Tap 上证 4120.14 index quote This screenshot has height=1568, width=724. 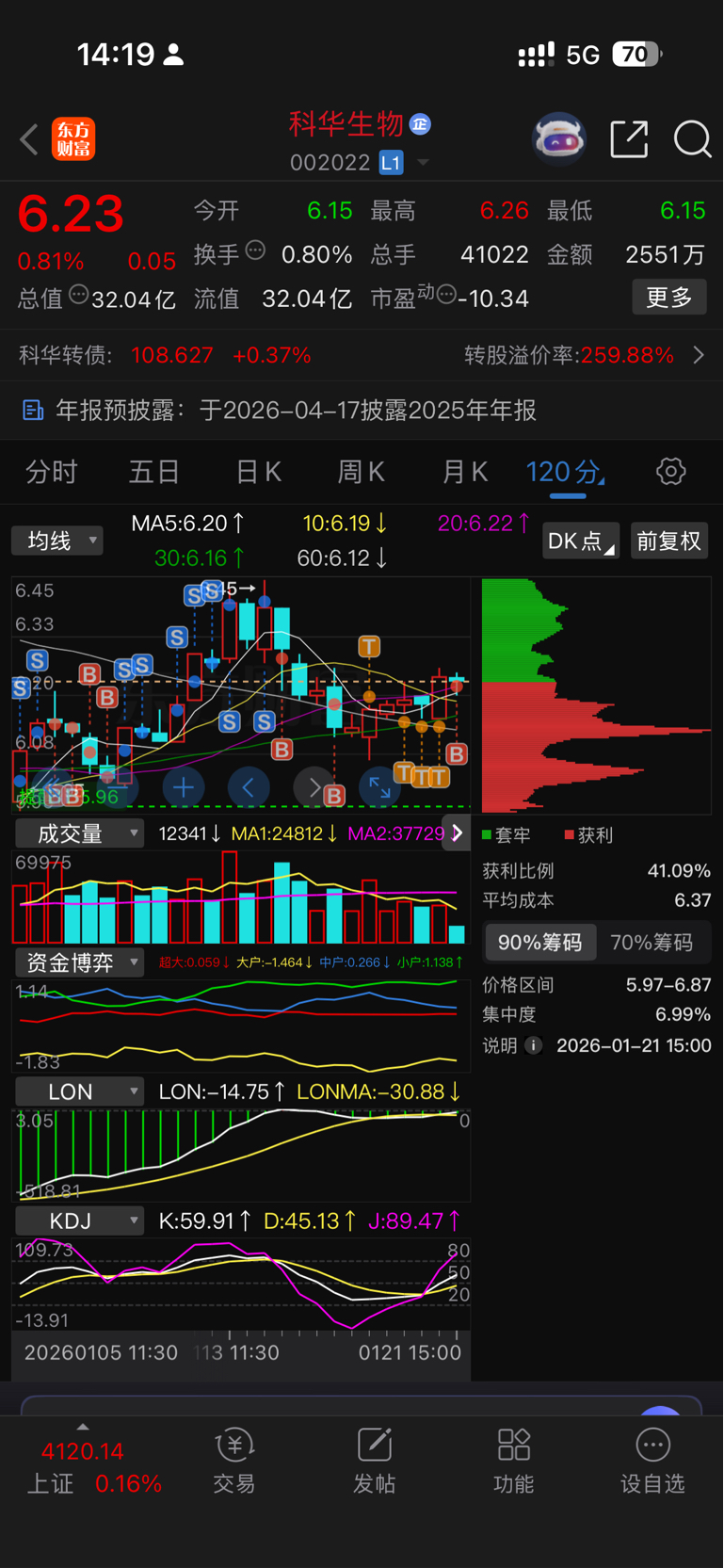pos(93,1467)
